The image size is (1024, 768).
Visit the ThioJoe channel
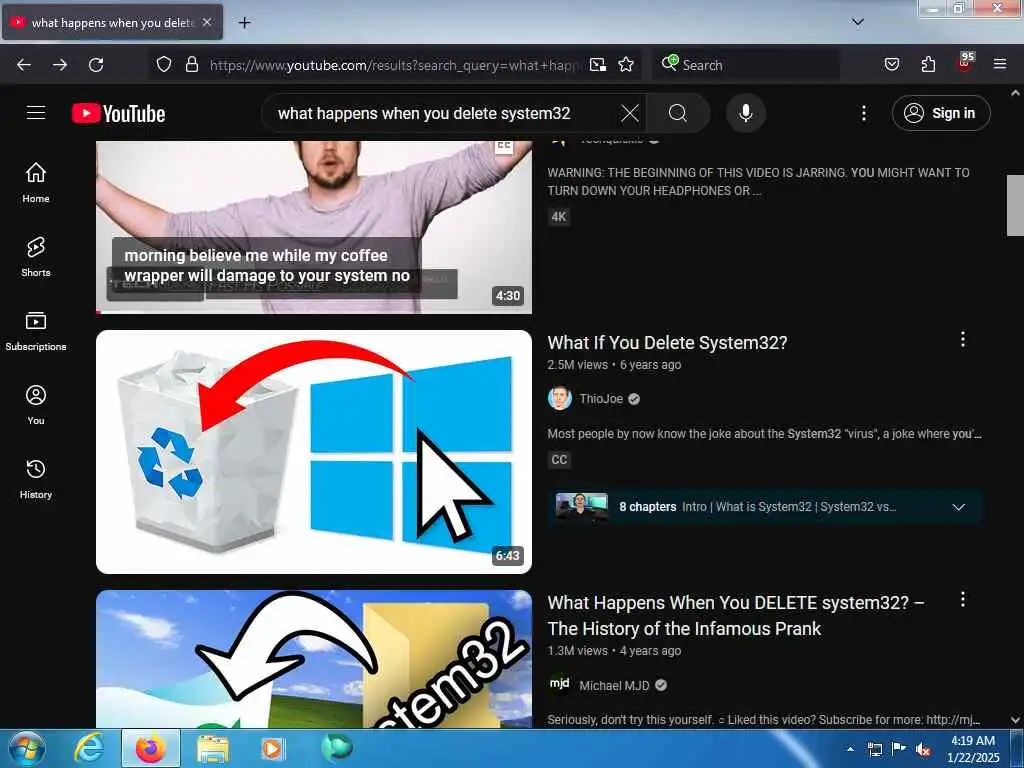click(601, 399)
